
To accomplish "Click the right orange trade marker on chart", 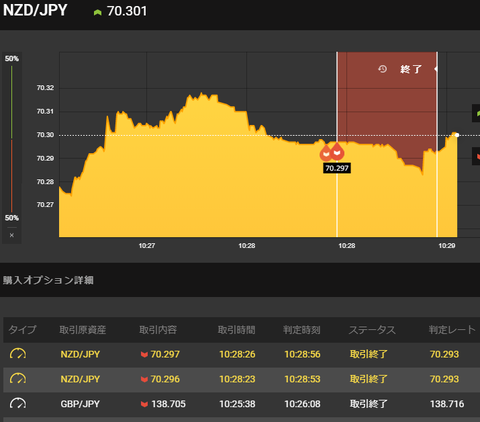I will (338, 152).
